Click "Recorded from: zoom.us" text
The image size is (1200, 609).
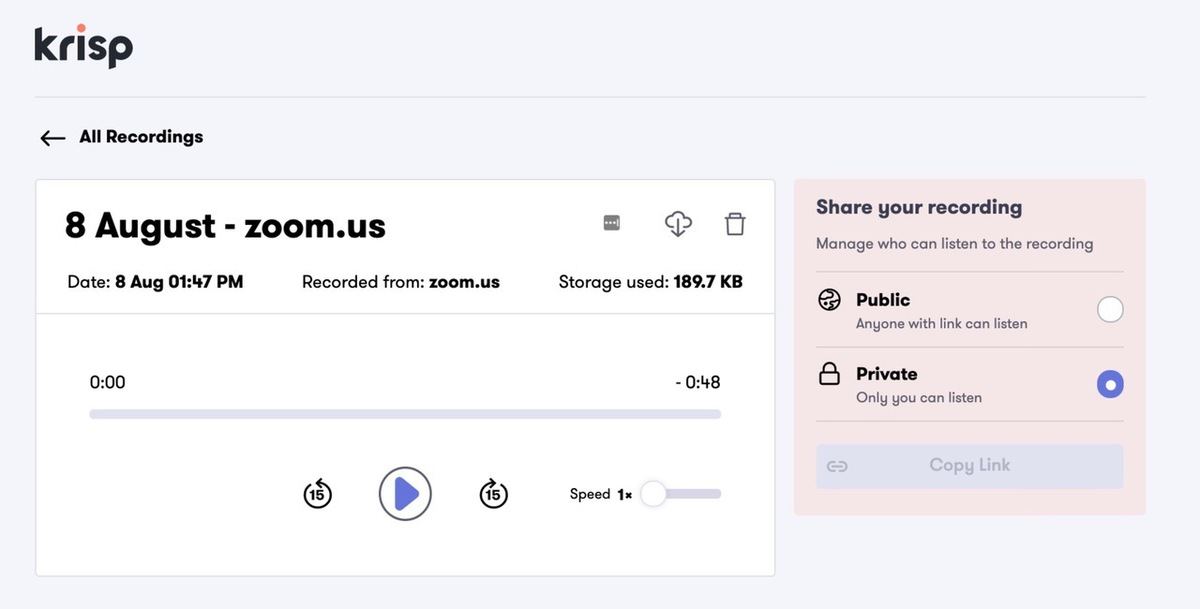(401, 282)
